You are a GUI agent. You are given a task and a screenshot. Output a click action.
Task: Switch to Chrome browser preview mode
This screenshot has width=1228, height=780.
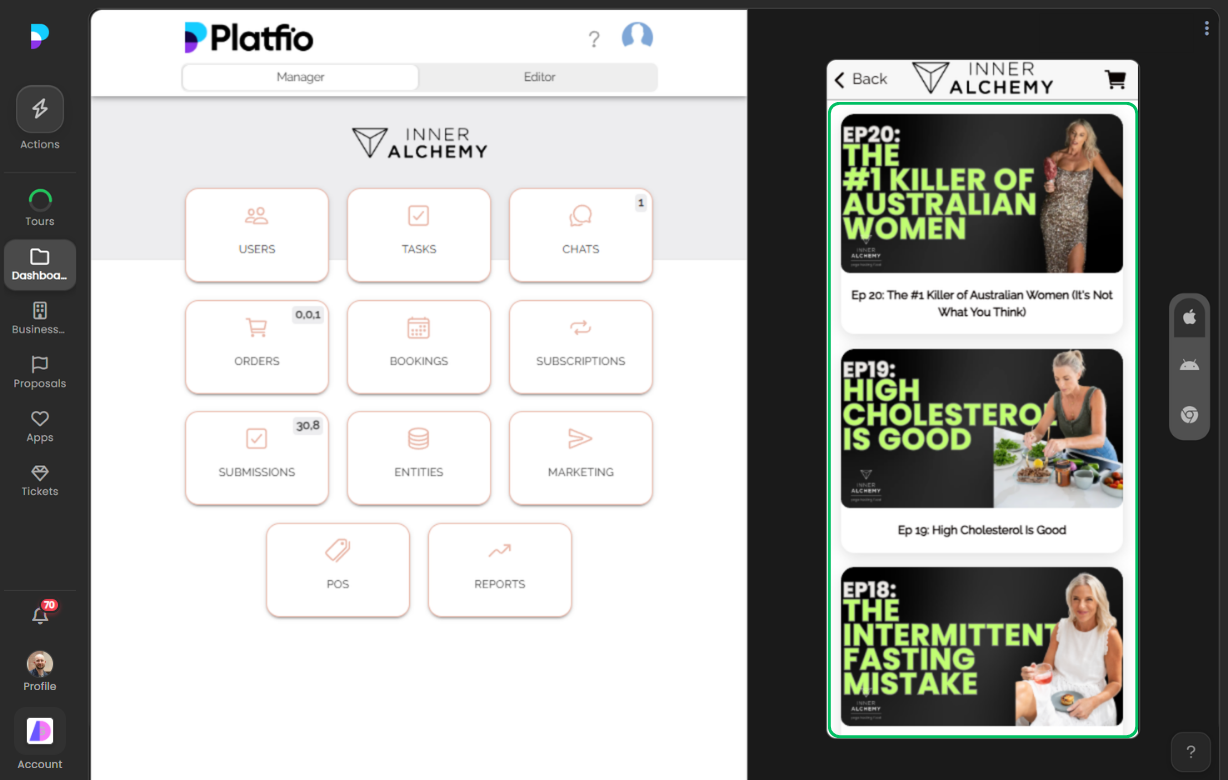tap(1189, 414)
